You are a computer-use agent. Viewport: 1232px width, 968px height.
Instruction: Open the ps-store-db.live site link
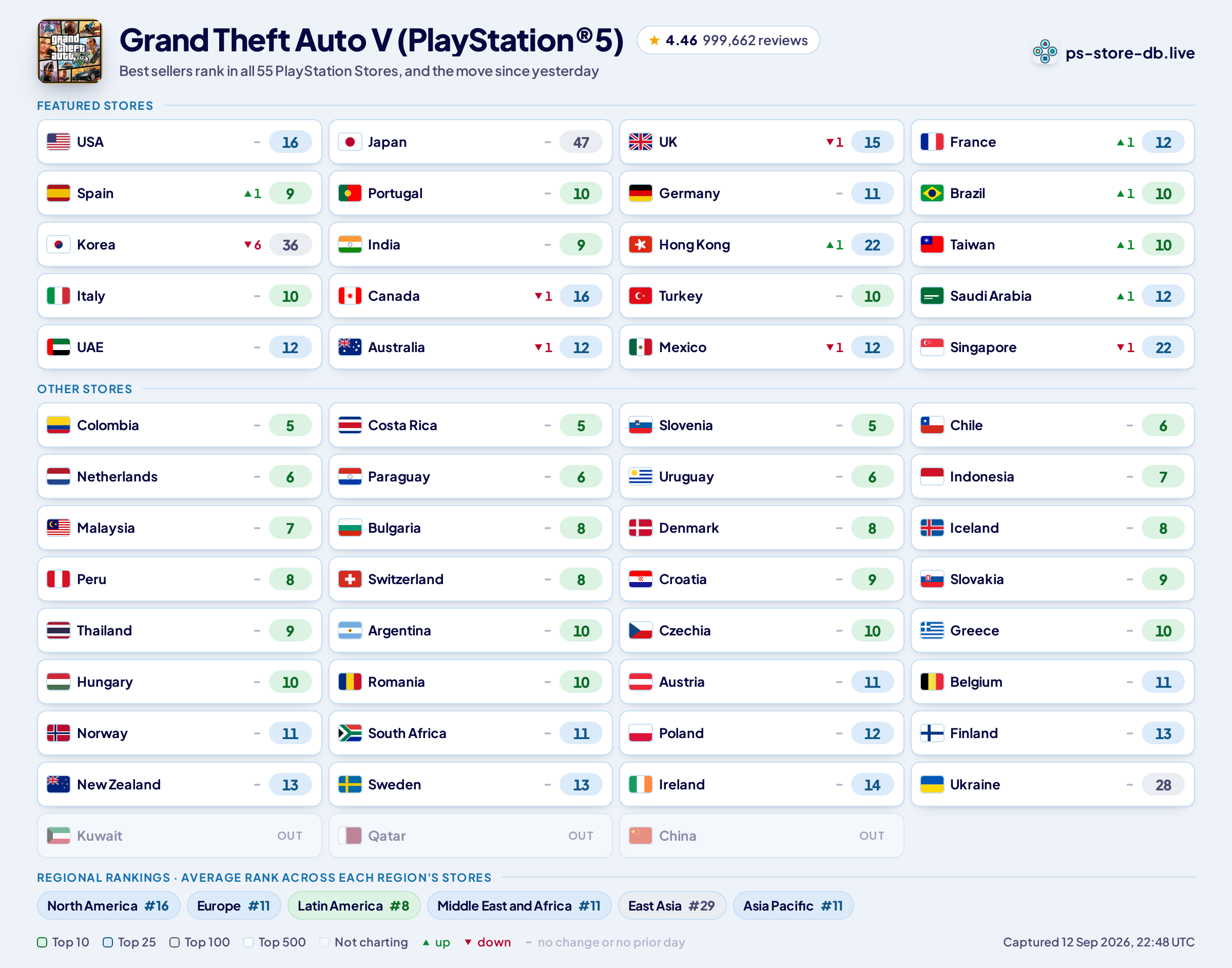[1129, 53]
